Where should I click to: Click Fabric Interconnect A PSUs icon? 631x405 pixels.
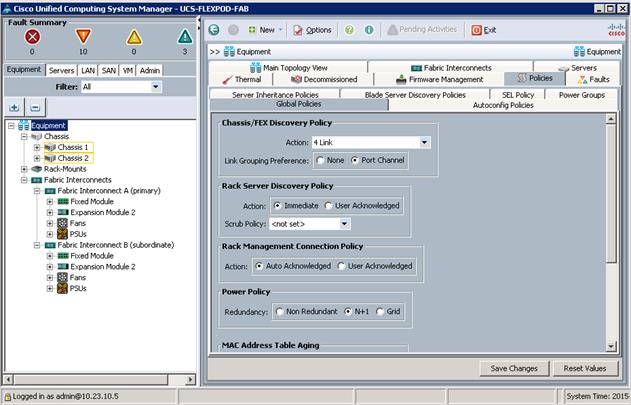(62, 234)
